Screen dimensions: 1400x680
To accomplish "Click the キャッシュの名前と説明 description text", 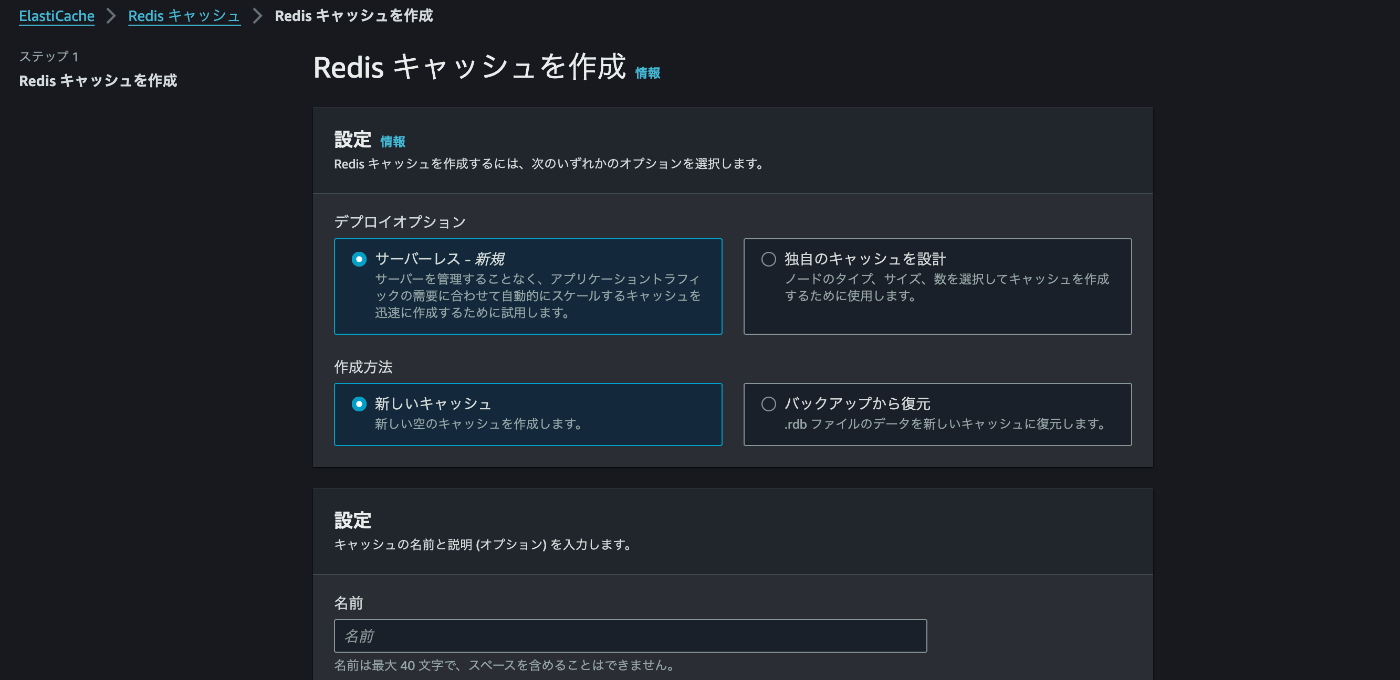I will (482, 545).
